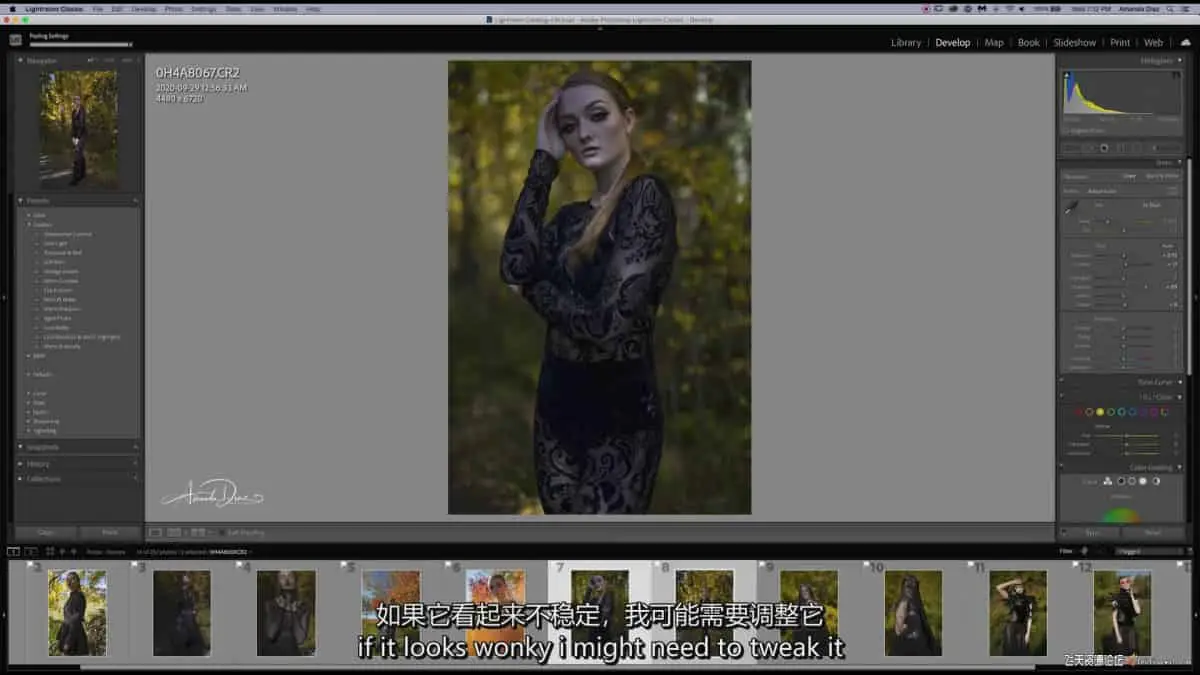This screenshot has width=1200, height=675.
Task: Click the Paste button
Action: coord(110,532)
